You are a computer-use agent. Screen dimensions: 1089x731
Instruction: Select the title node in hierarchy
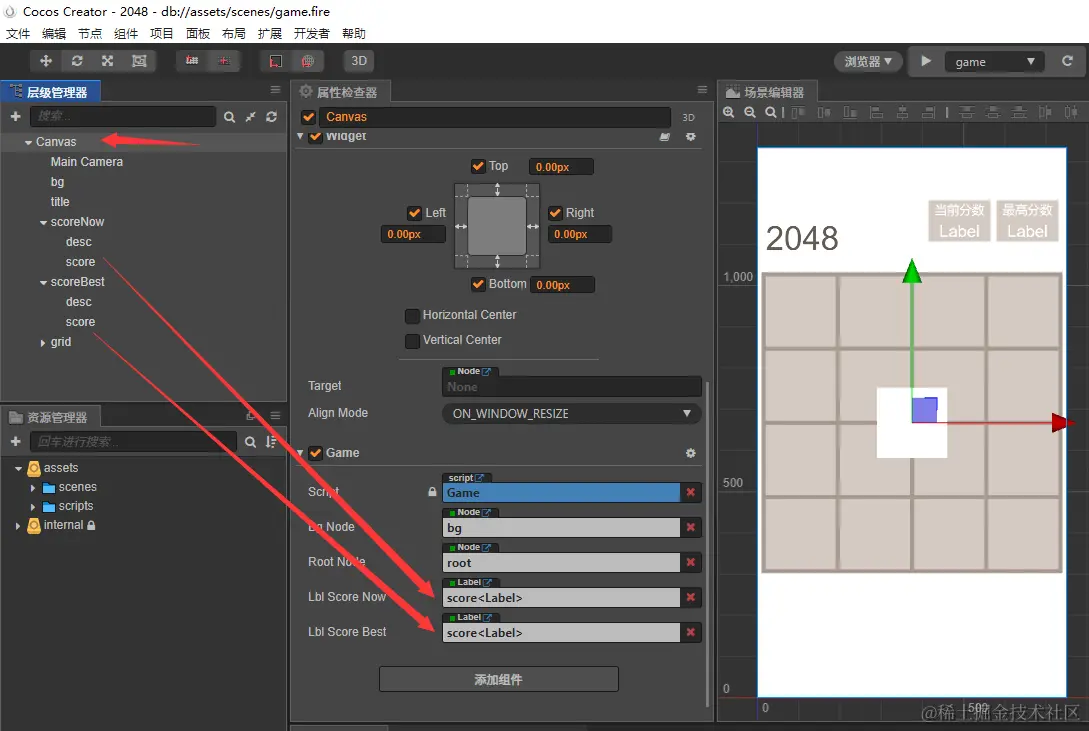click(x=60, y=202)
